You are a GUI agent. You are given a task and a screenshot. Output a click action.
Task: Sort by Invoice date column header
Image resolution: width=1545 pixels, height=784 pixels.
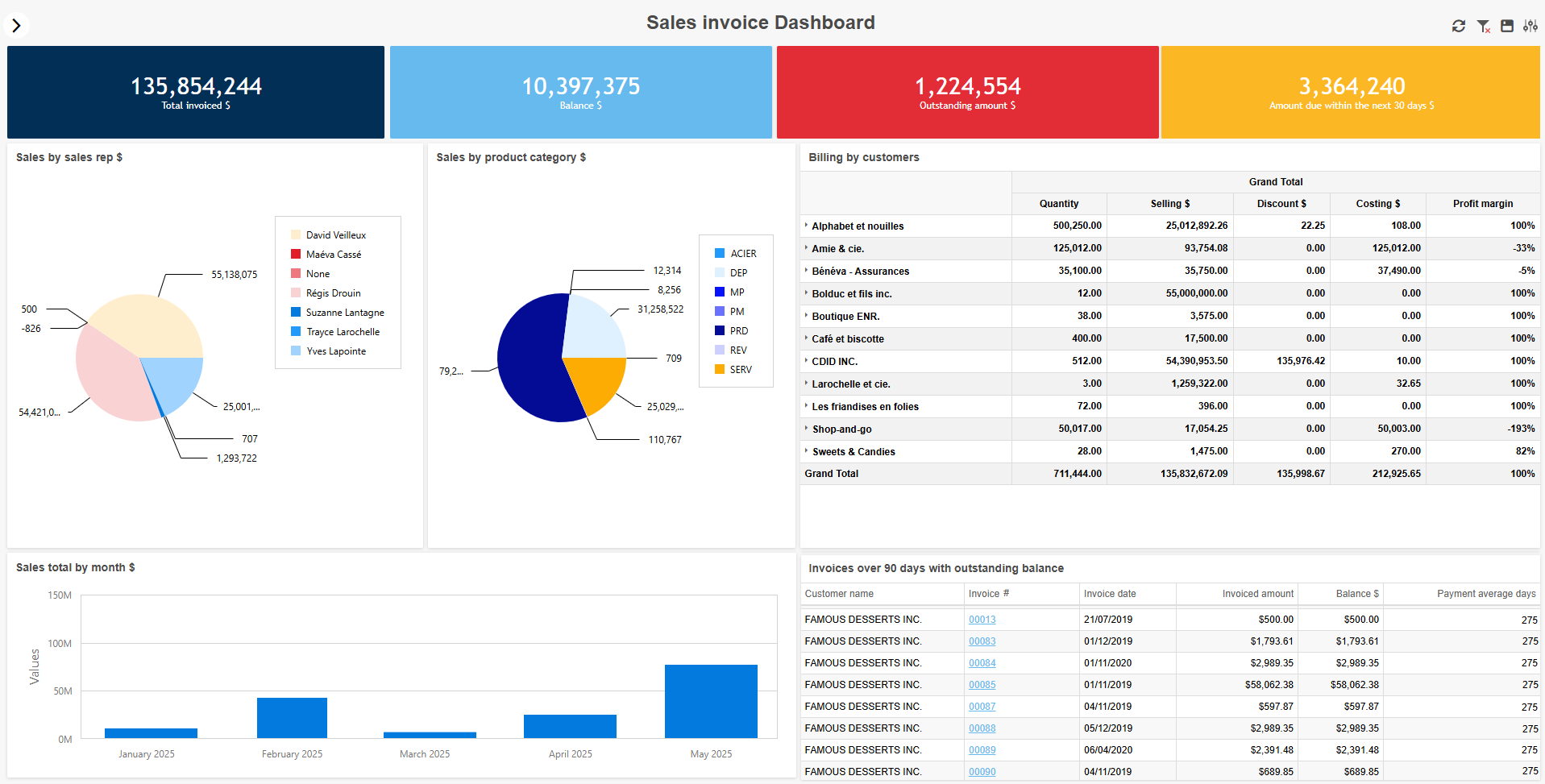(x=1109, y=594)
